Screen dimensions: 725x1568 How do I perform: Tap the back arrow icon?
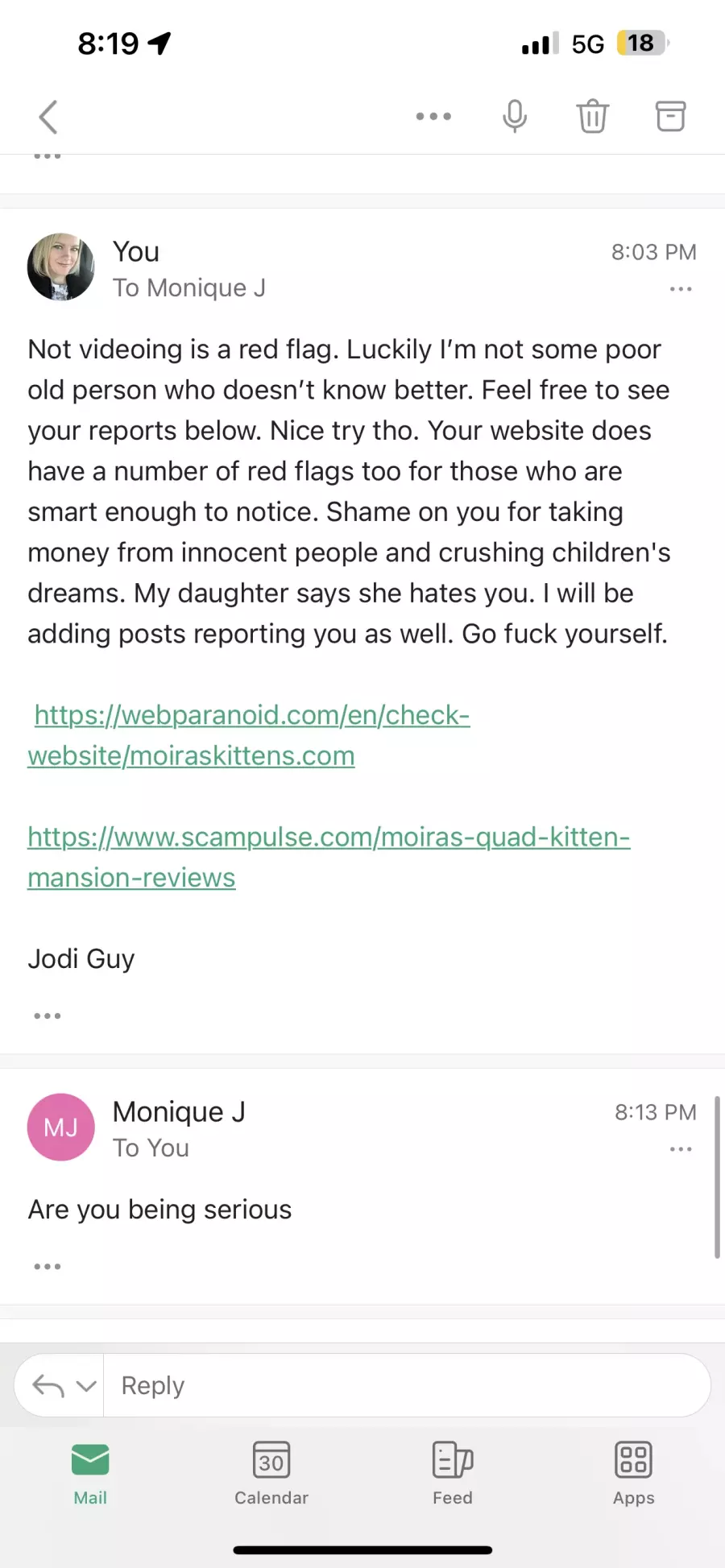click(48, 117)
